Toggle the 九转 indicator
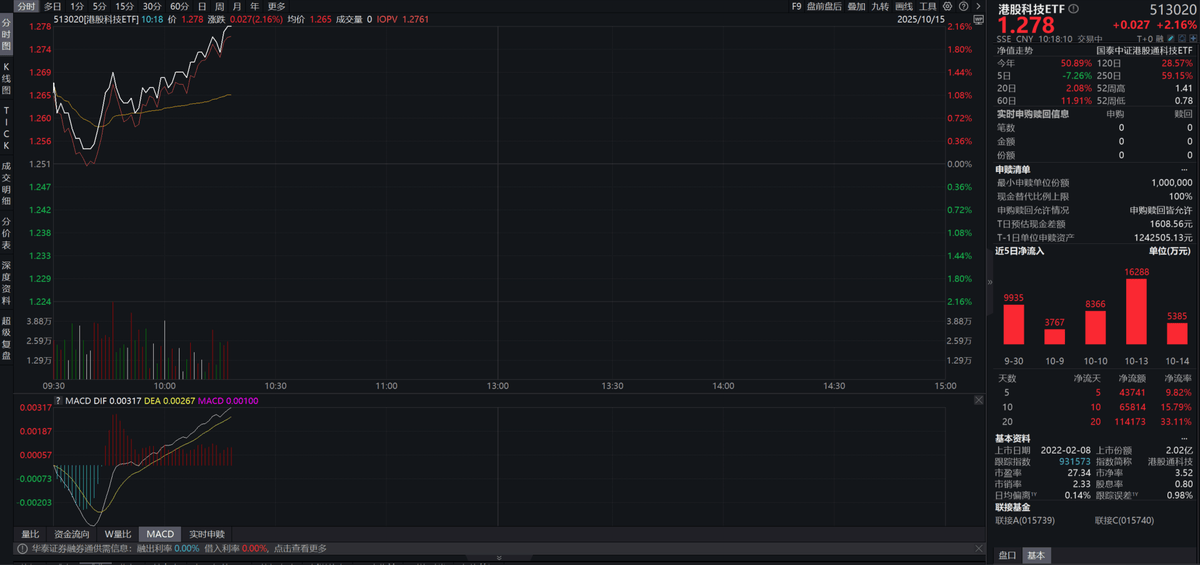Screen dimensions: 1200x565 tap(880, 6)
